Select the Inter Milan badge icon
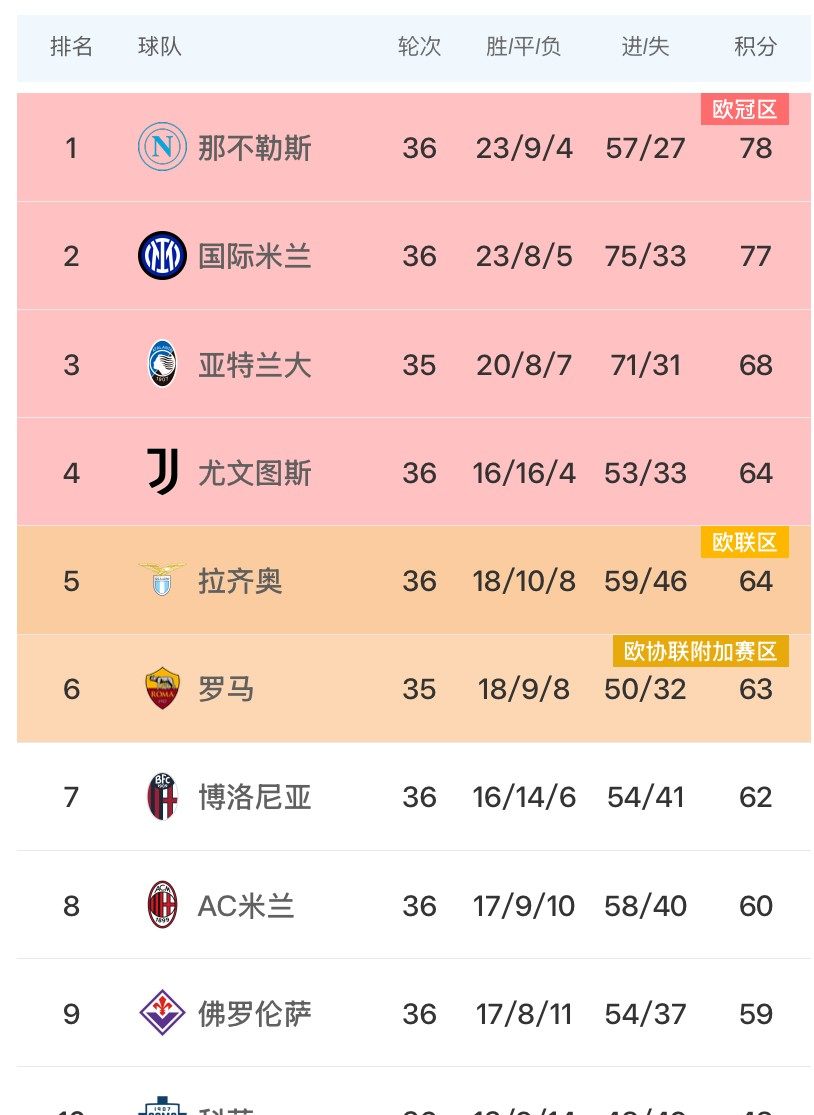Viewport: 814px width, 1115px height. pos(162,255)
